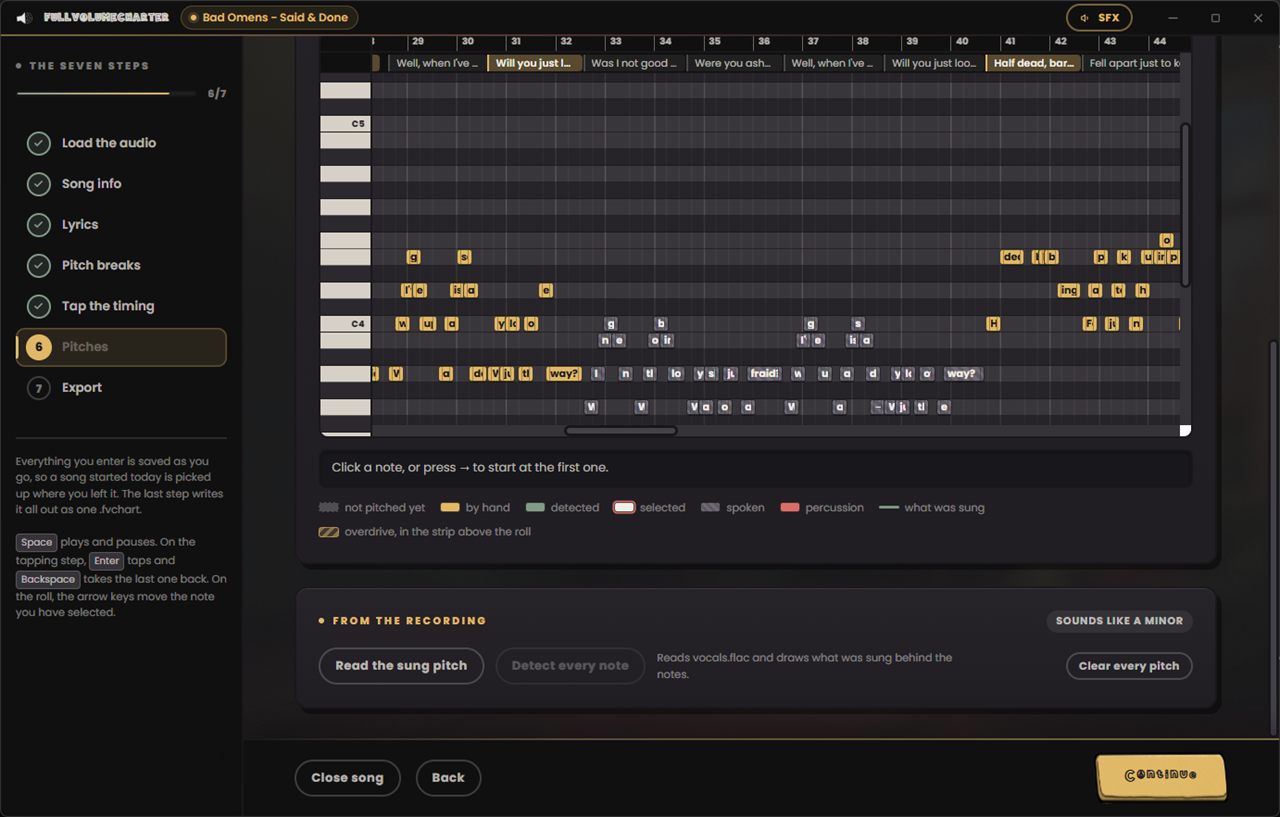Click the piano roll vertical scrollbar
Screen dimensions: 1280x817
pyautogui.click(x=1186, y=205)
